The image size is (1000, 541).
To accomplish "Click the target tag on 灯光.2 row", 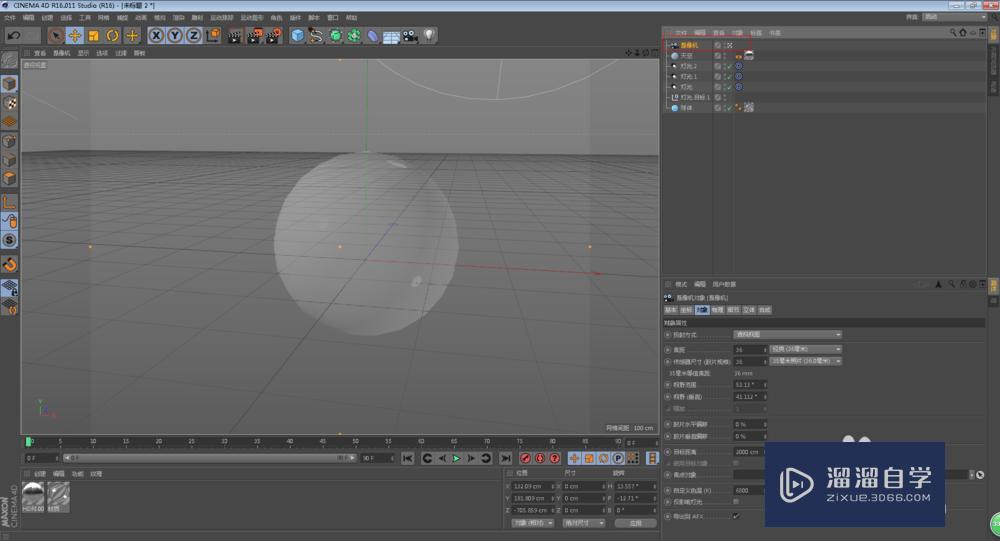I will tap(739, 66).
